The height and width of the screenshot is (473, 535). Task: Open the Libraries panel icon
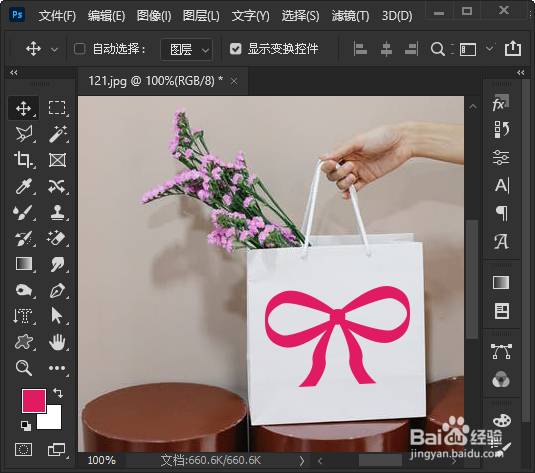[x=501, y=311]
